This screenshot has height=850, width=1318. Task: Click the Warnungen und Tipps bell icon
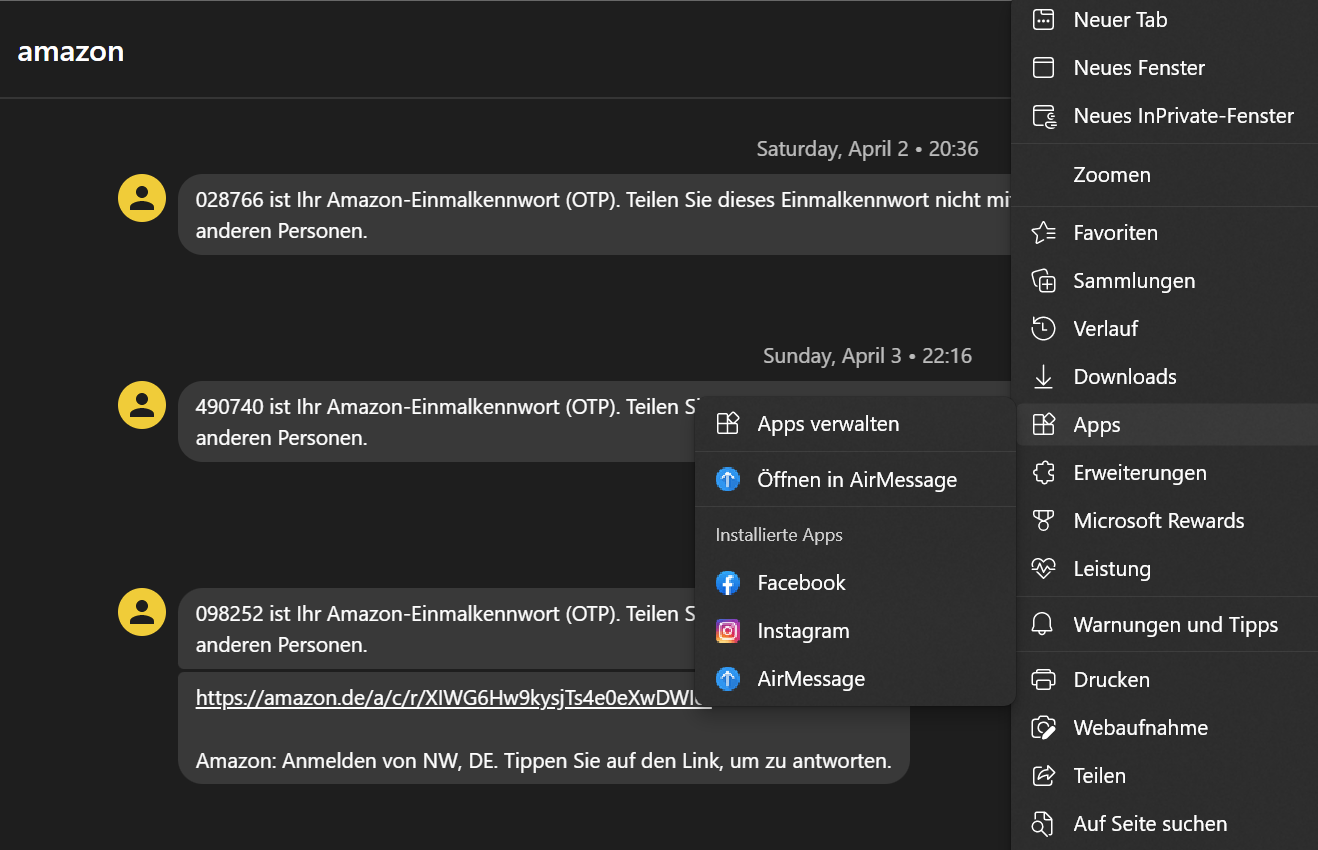pos(1043,625)
